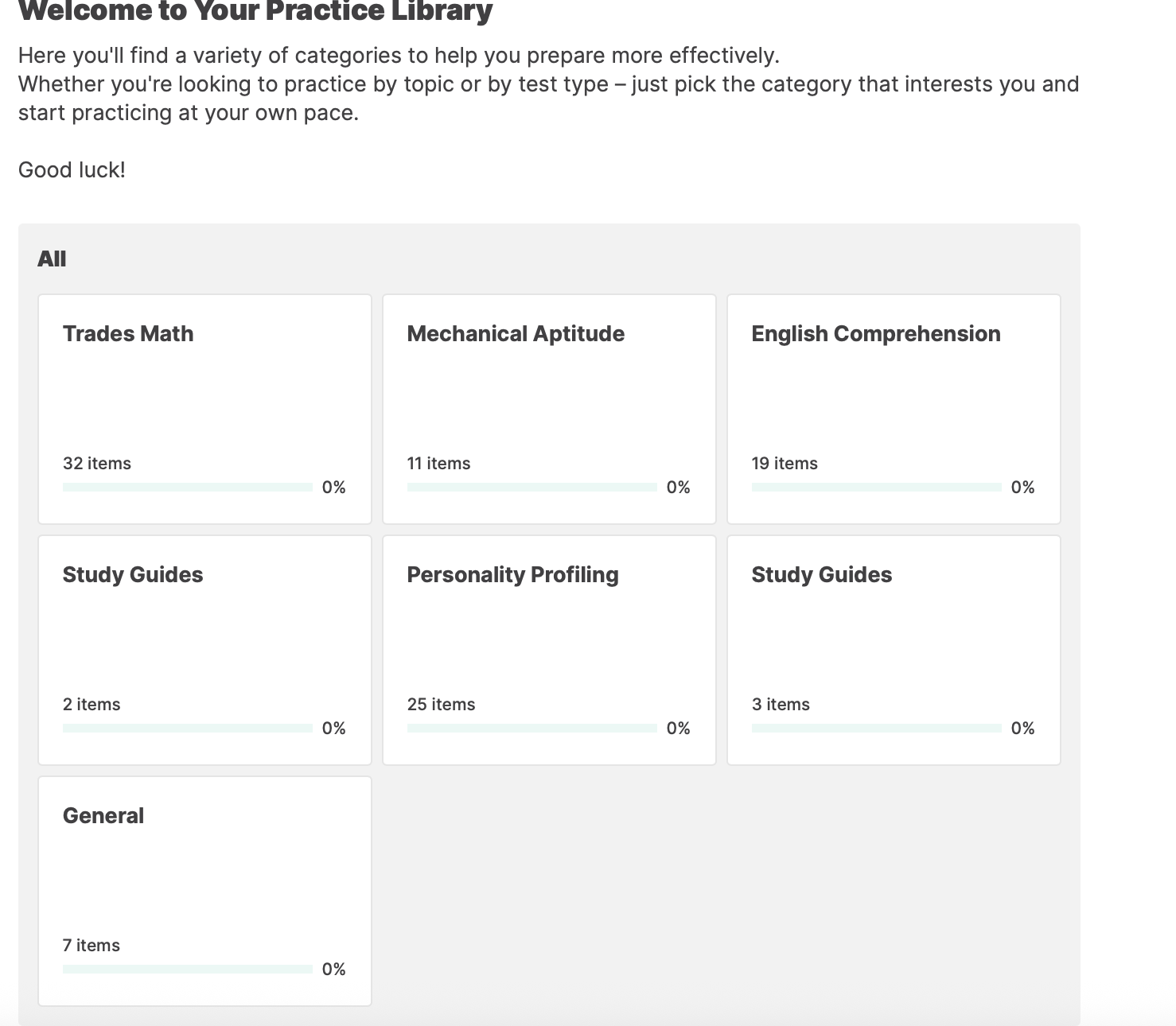Click the "32 items" count label
Viewport: 1176px width, 1026px height.
97,464
